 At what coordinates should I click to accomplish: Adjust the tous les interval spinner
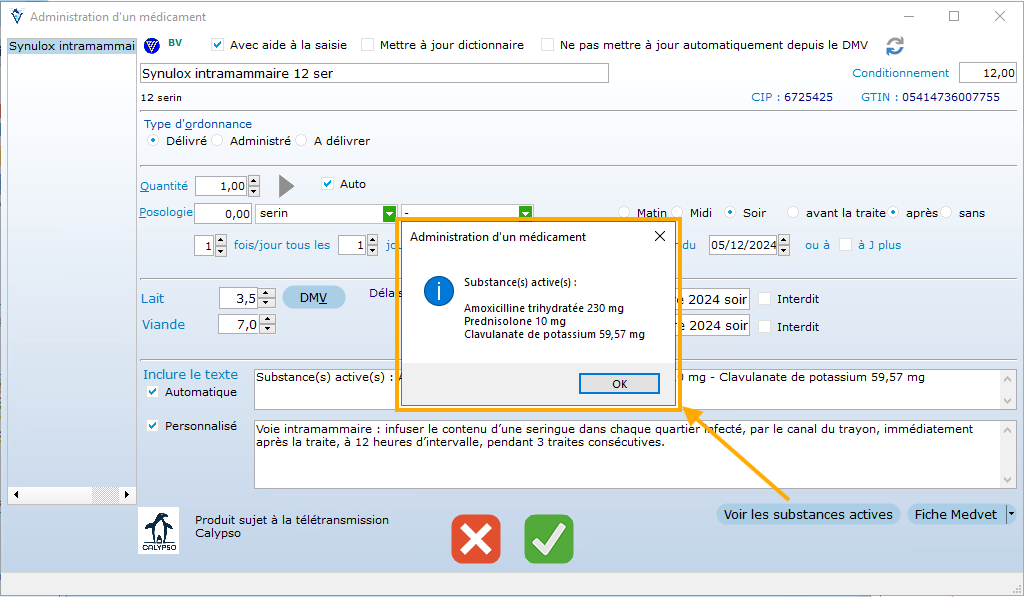[372, 246]
